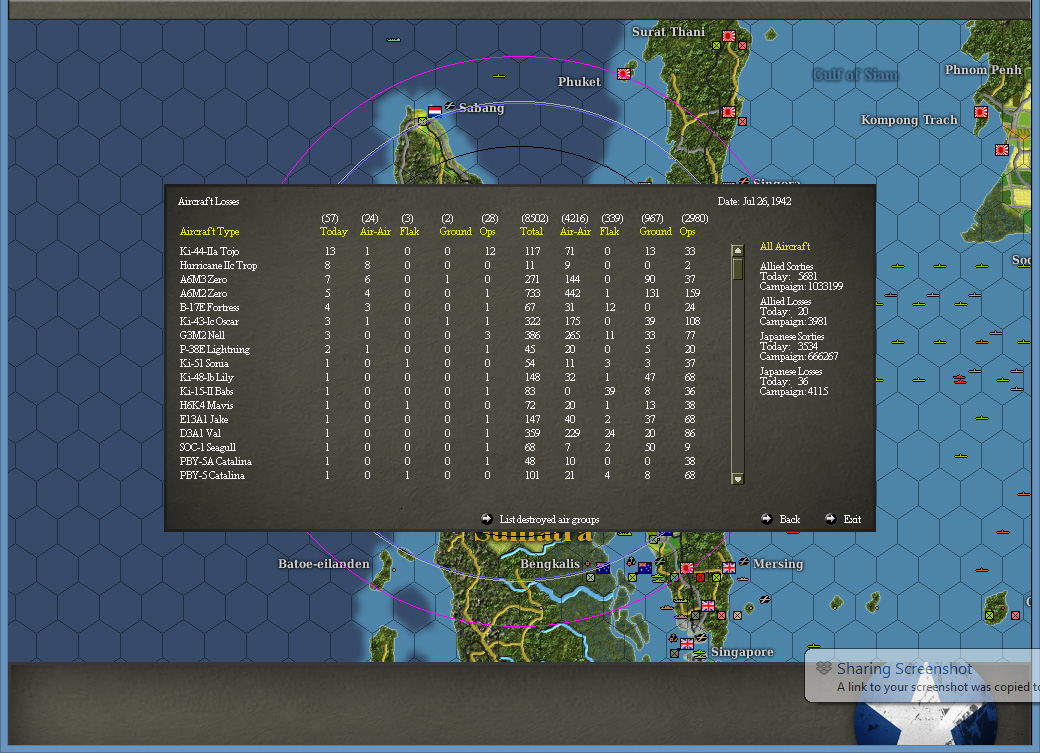Click the British flag base at Singapore
The image size is (1040, 753).
tap(687, 643)
